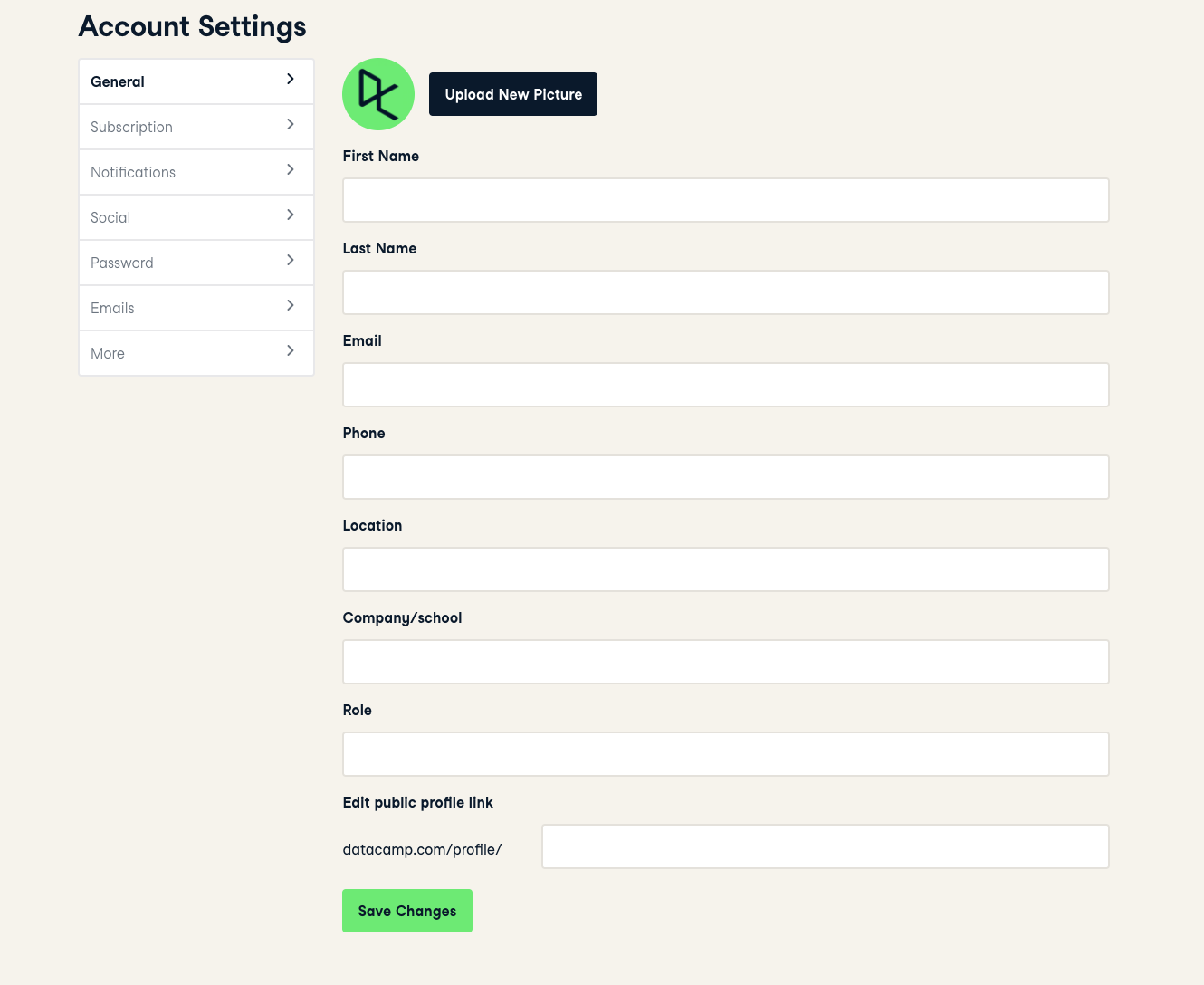1204x985 pixels.
Task: Click the chevron arrow in Social row
Action: pyautogui.click(x=291, y=215)
